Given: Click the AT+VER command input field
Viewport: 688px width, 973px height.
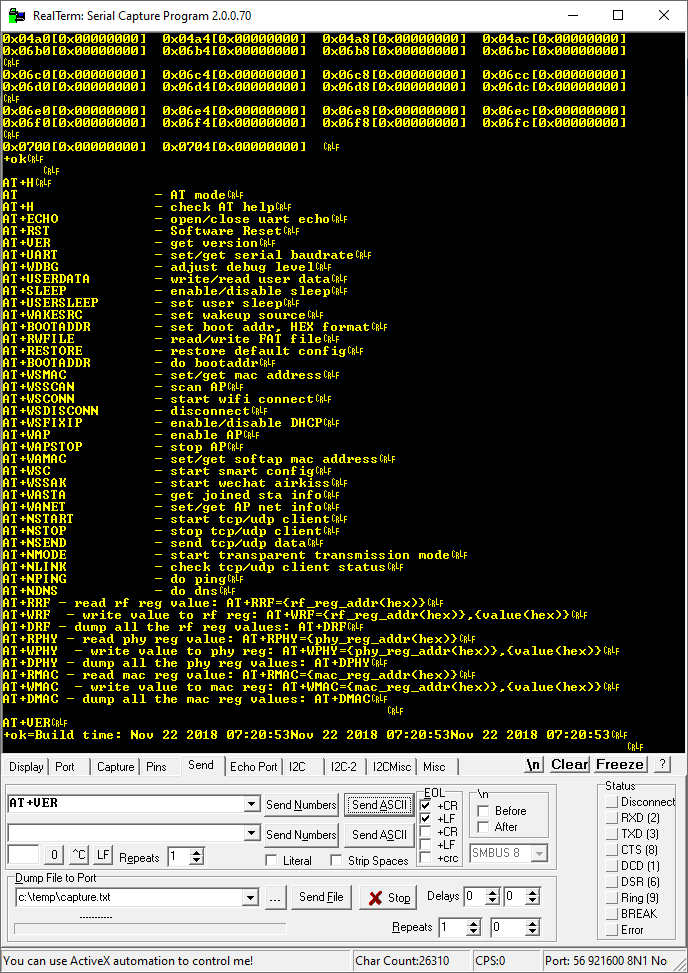Looking at the screenshot, I should click(x=126, y=804).
